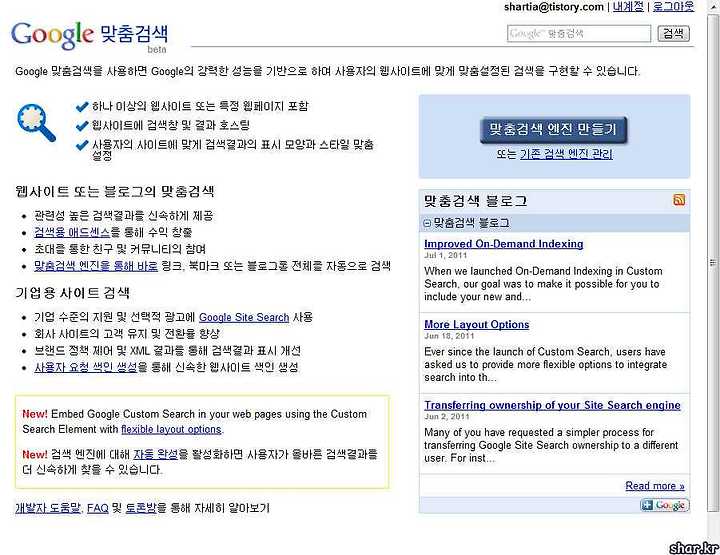Open Transferring ownership of your Site Search engine
This screenshot has width=720, height=555.
pyautogui.click(x=552, y=405)
